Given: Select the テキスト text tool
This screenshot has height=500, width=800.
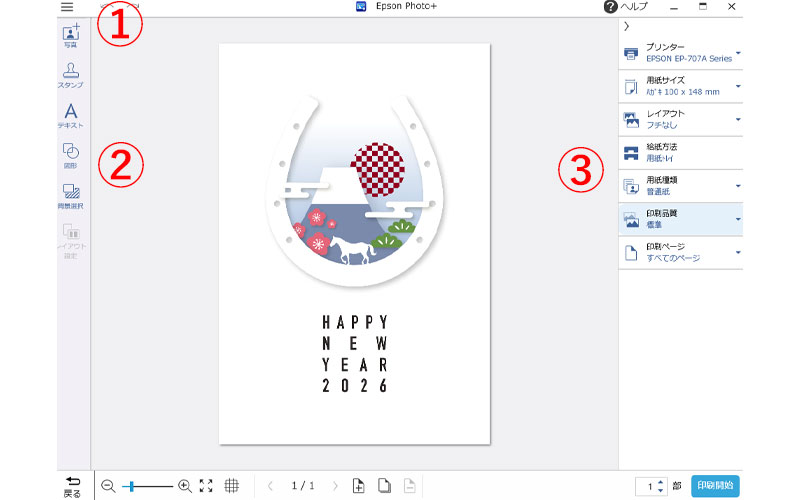Looking at the screenshot, I should tap(71, 115).
